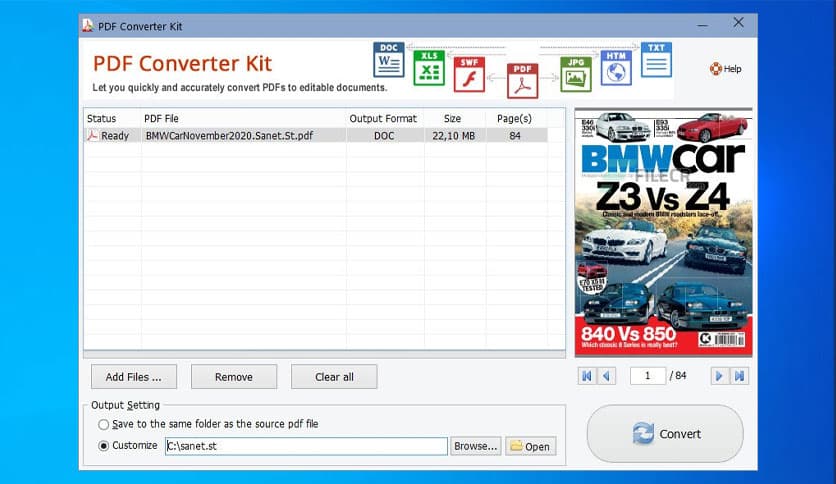This screenshot has width=836, height=484.
Task: Click the Size column header
Action: tap(453, 118)
